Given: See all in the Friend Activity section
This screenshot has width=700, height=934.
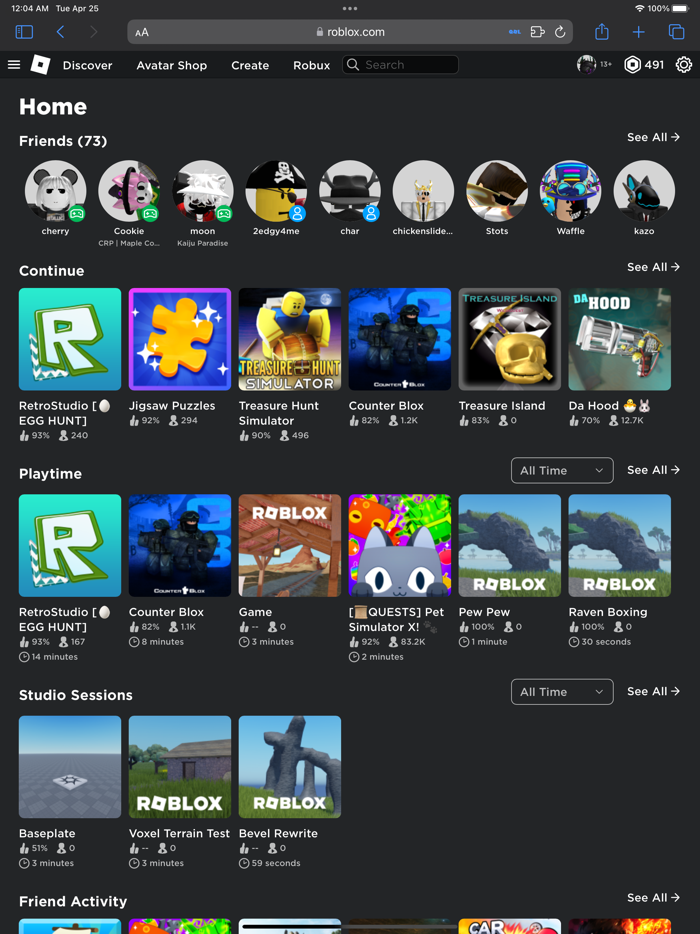Looking at the screenshot, I should point(653,897).
